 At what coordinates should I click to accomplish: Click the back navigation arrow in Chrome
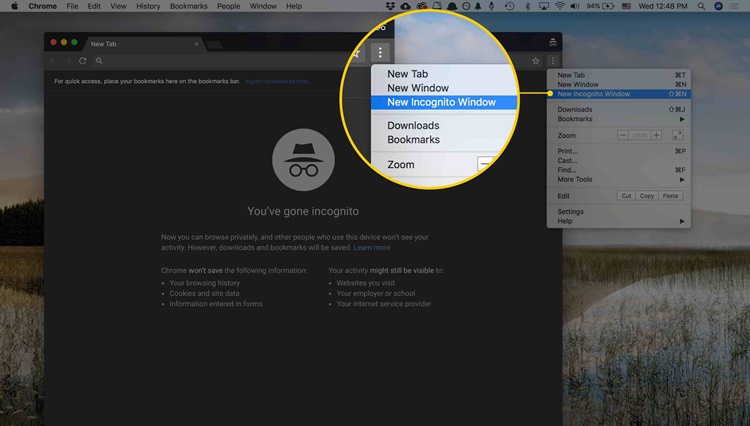pyautogui.click(x=53, y=61)
